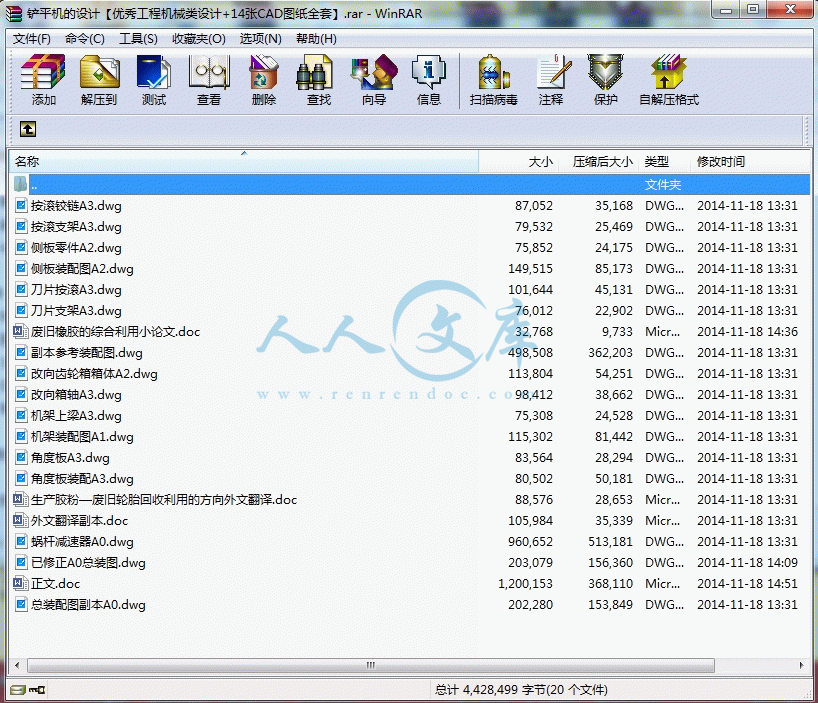Click file icon of 蜗杆减速器A0.dwg
The width and height of the screenshot is (818, 703).
click(20, 541)
